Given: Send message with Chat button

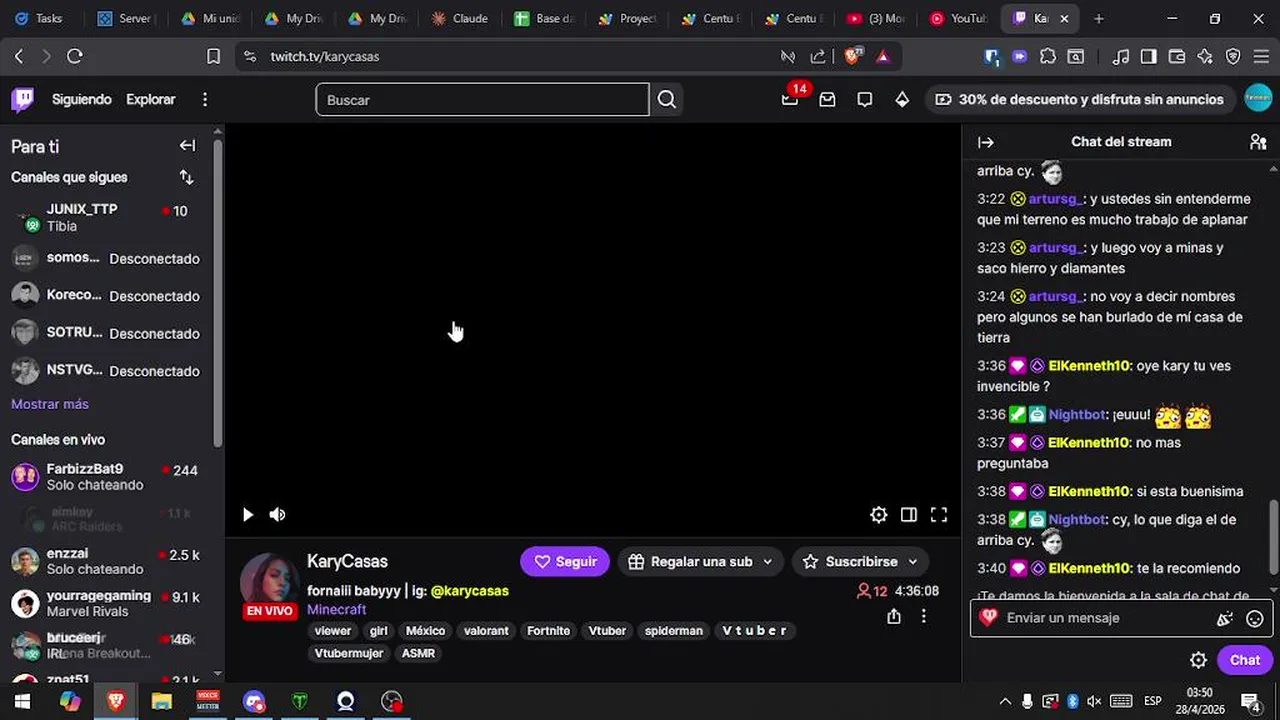Looking at the screenshot, I should point(1245,660).
